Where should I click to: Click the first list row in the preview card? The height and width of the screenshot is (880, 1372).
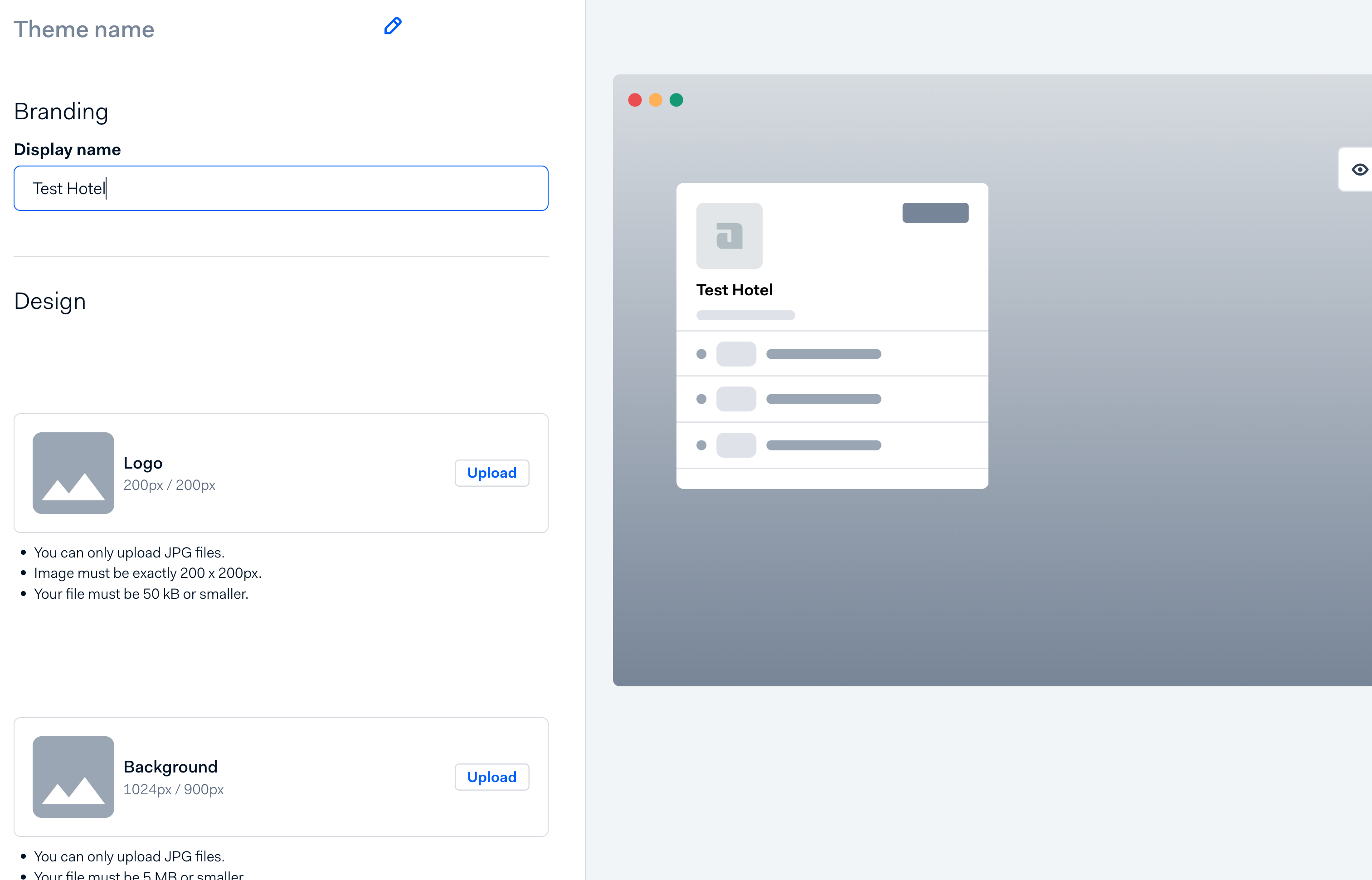[x=832, y=353]
